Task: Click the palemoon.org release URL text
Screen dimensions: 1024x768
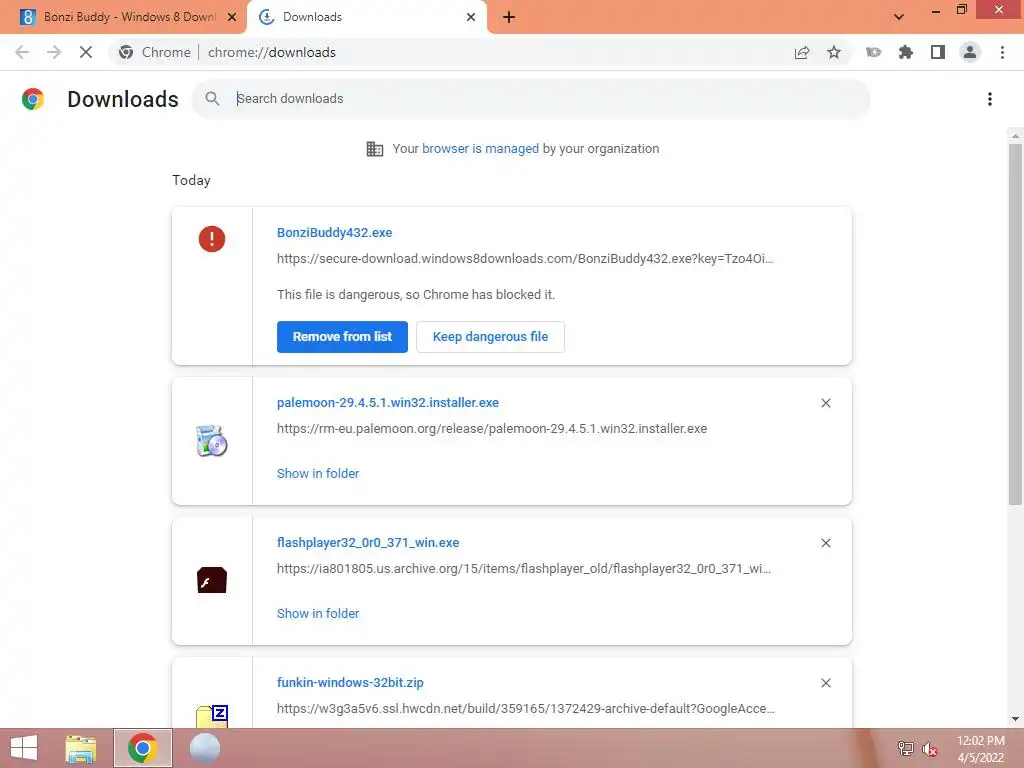Action: tap(492, 428)
